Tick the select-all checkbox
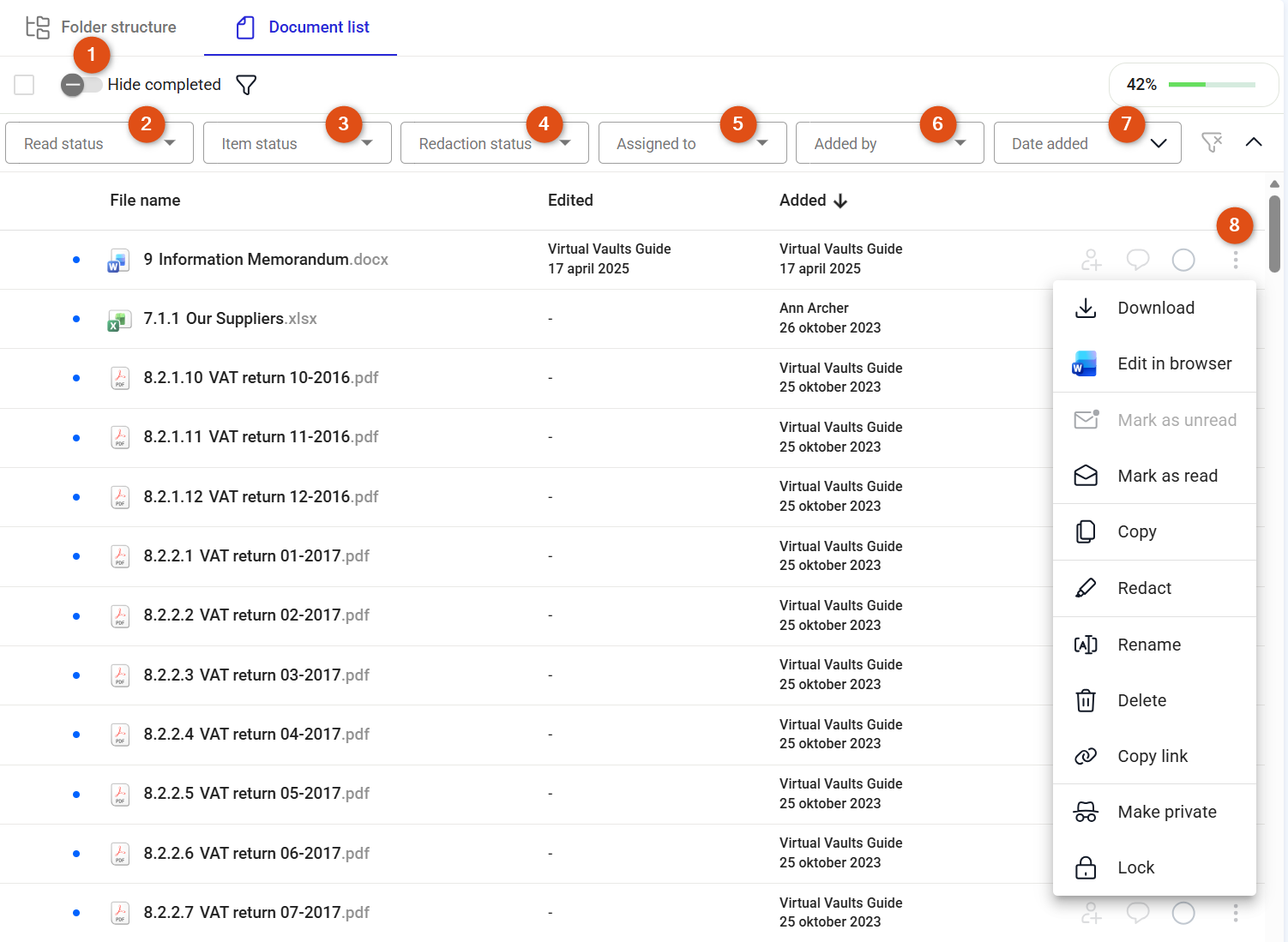Screen dimensions: 1288x942 (24, 85)
